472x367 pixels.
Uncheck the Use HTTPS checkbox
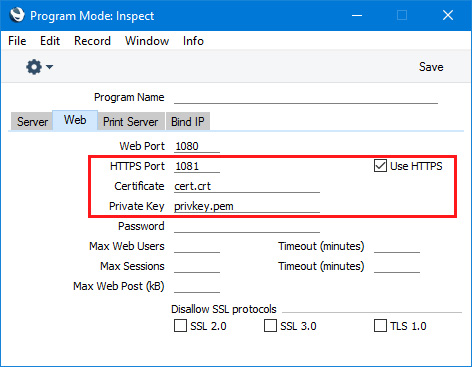tap(380, 166)
